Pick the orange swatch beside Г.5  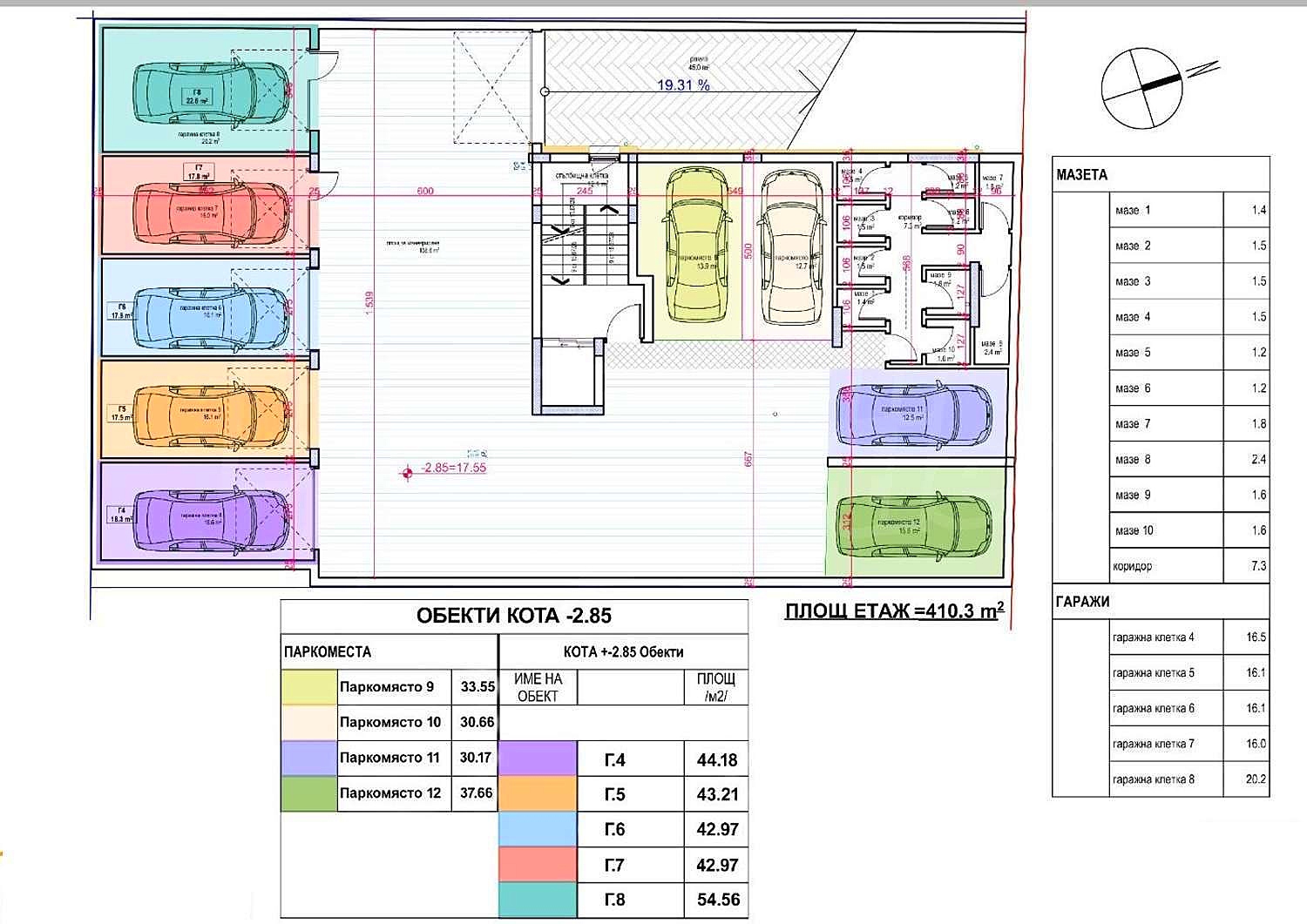point(538,794)
